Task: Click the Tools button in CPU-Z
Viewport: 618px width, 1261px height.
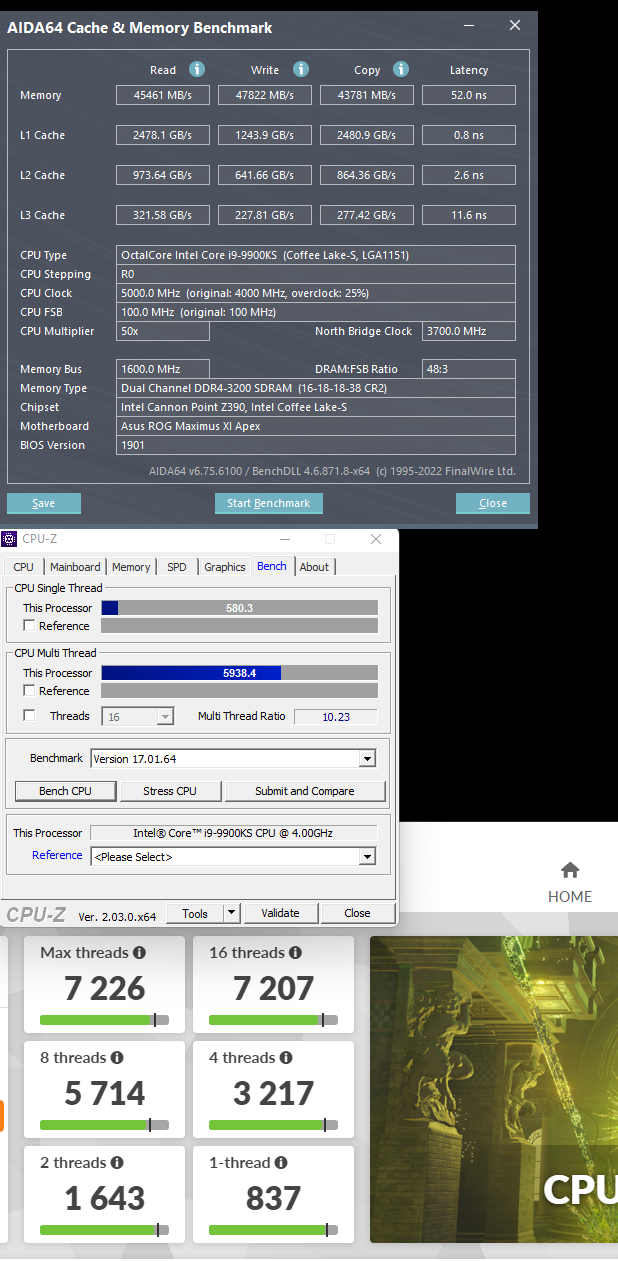Action: tap(195, 913)
